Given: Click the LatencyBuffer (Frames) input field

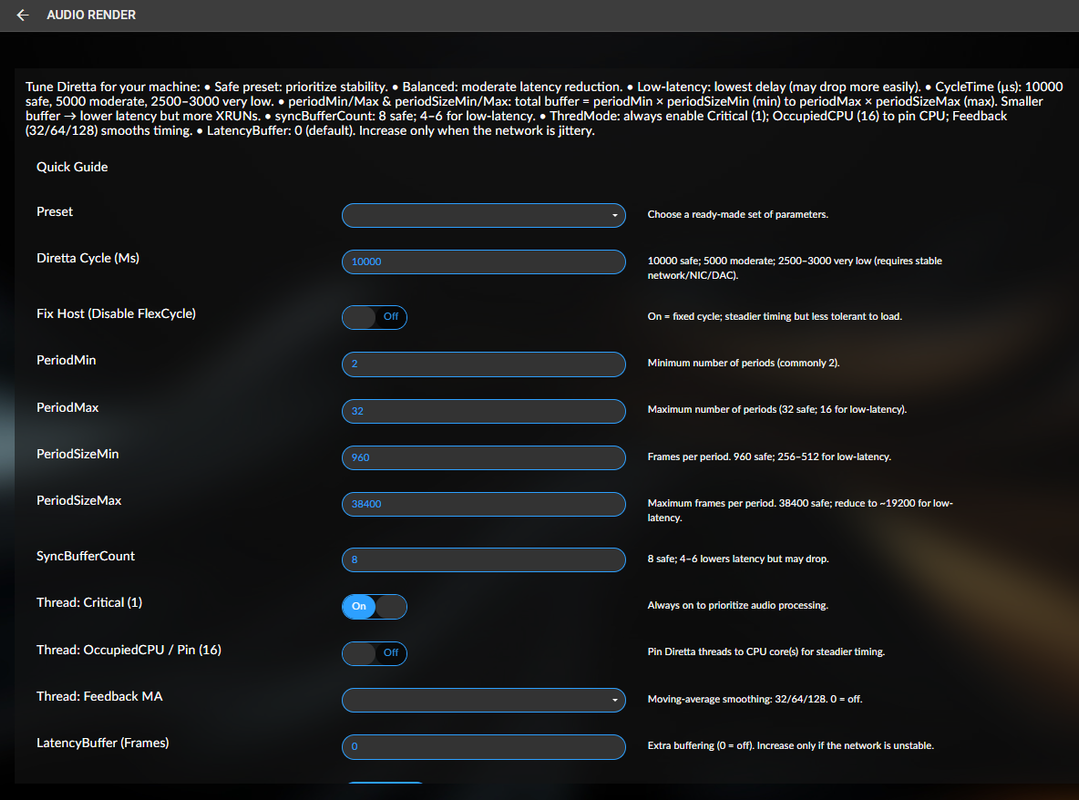Looking at the screenshot, I should [x=483, y=746].
